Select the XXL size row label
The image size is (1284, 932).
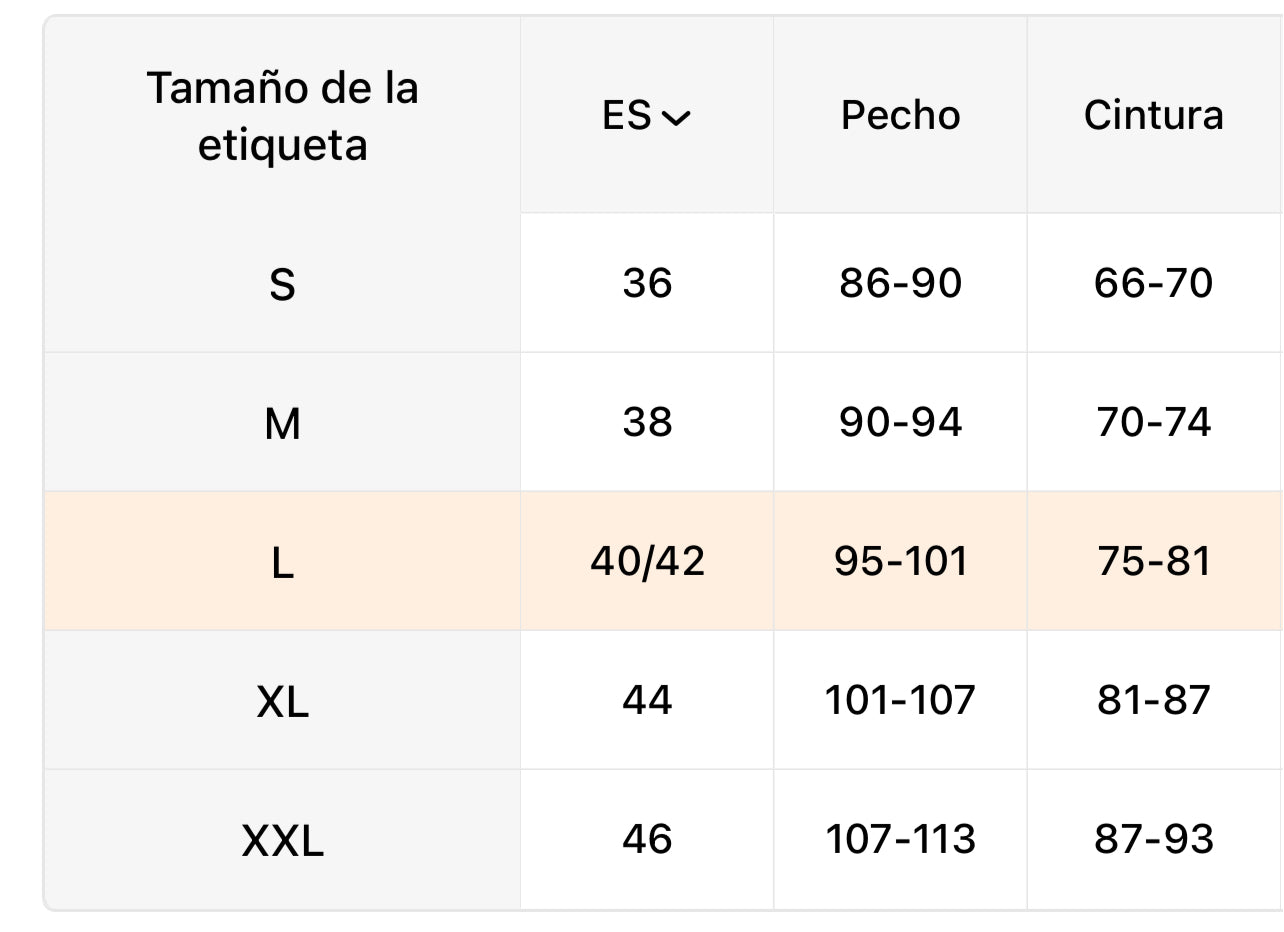[282, 841]
